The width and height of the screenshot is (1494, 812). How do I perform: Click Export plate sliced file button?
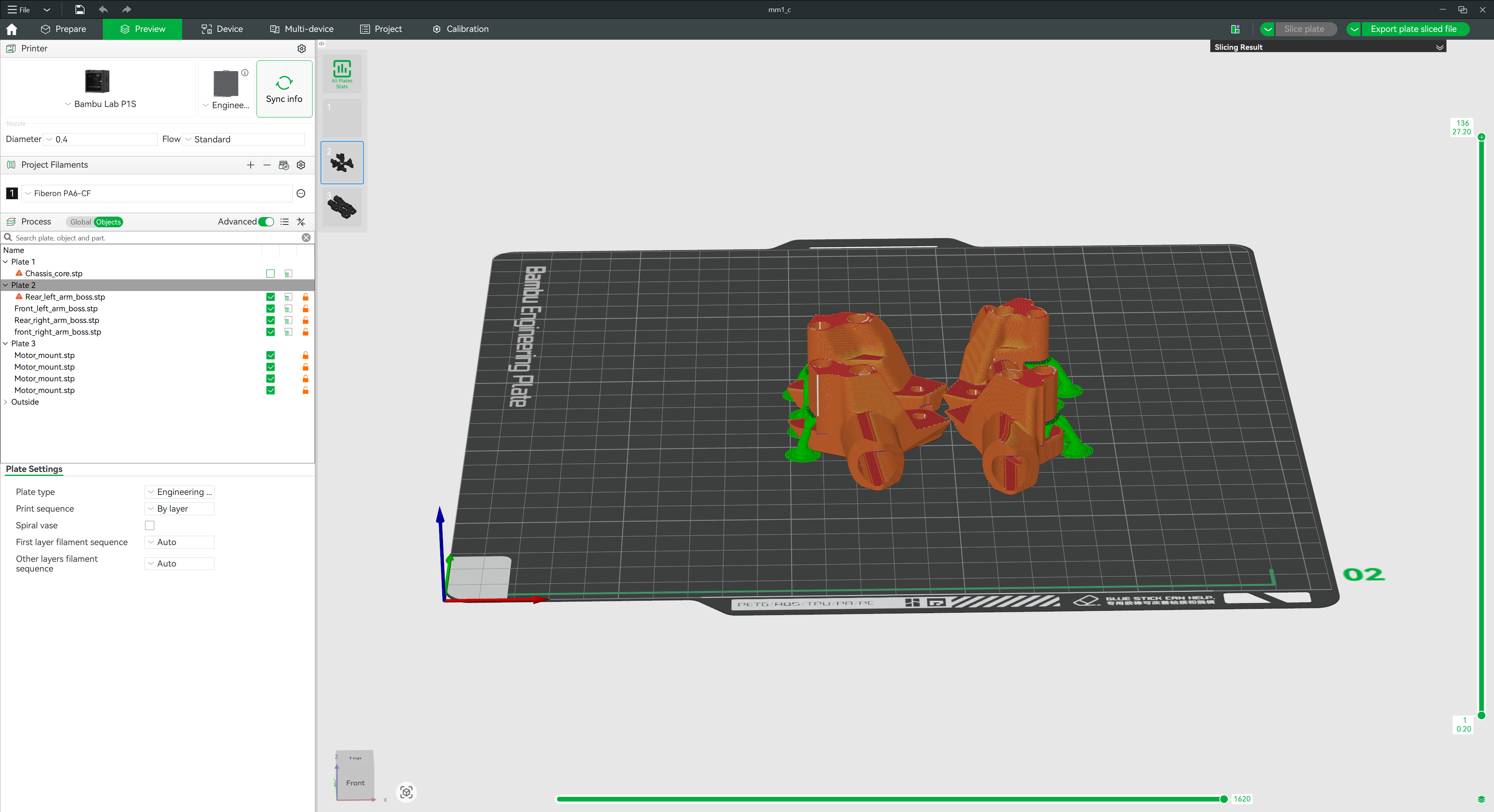point(1413,29)
